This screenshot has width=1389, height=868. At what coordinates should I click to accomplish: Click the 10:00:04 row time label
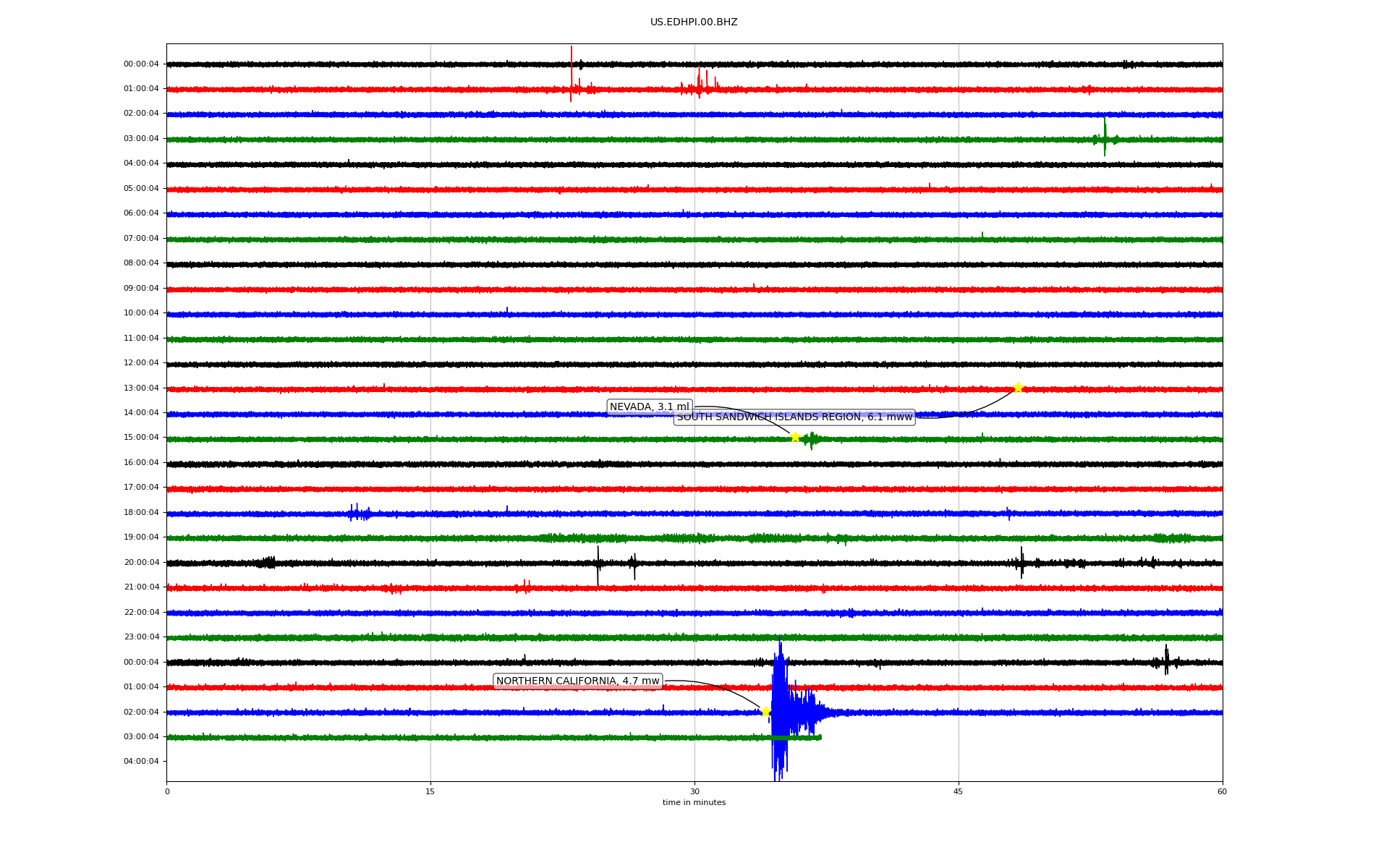[141, 313]
